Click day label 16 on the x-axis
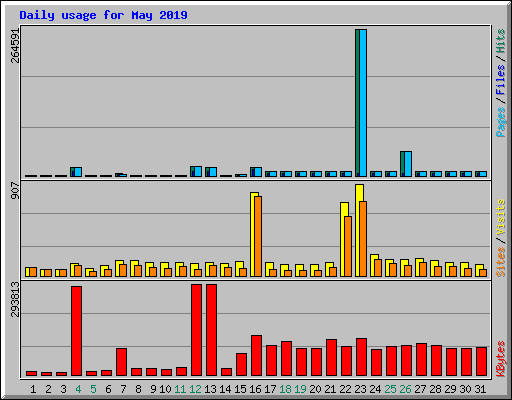 click(x=255, y=389)
